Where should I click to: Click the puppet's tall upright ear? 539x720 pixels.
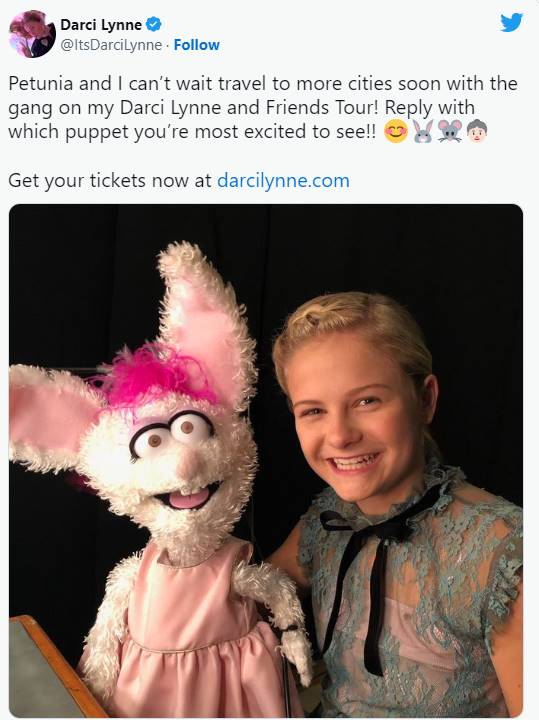point(207,317)
